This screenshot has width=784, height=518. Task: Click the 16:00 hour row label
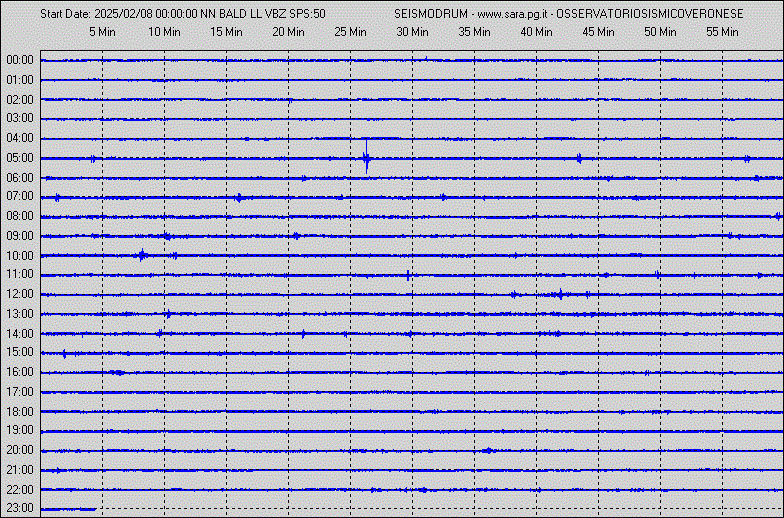(20, 372)
